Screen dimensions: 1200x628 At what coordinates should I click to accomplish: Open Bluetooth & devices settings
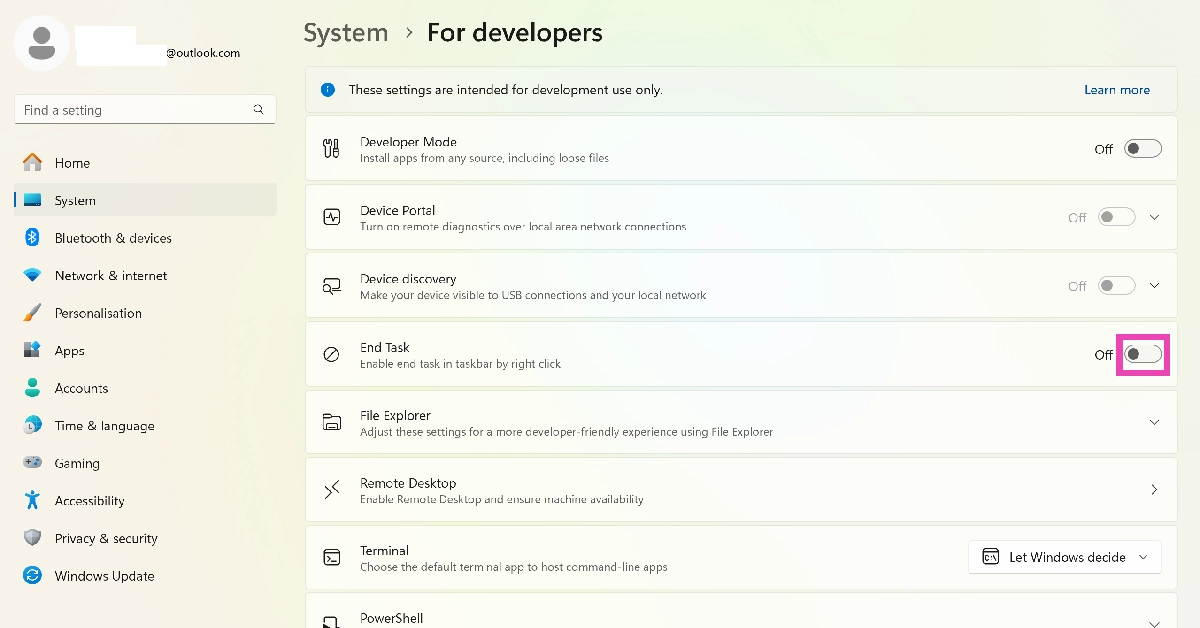(x=113, y=238)
